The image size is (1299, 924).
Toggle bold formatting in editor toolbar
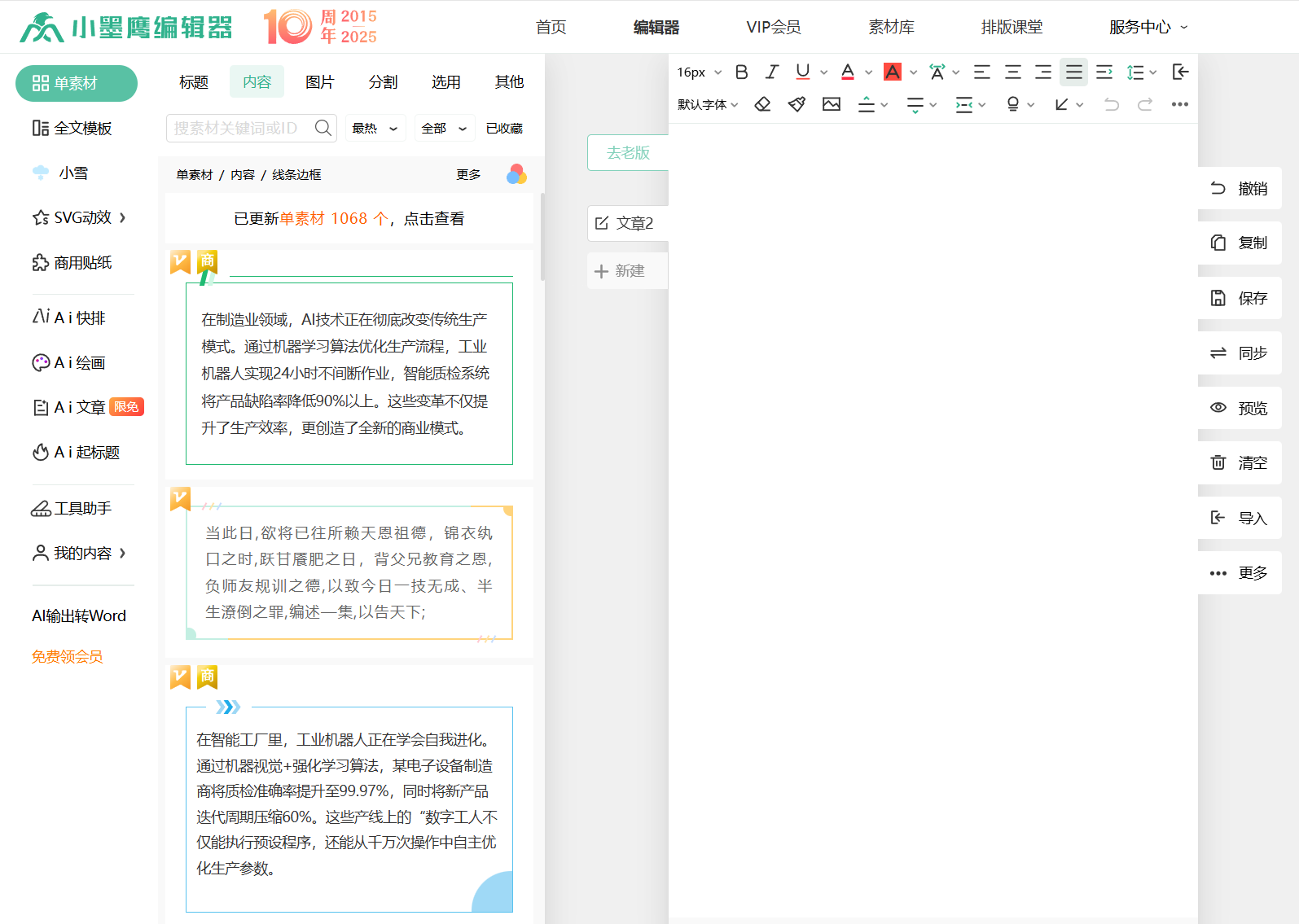[x=741, y=72]
